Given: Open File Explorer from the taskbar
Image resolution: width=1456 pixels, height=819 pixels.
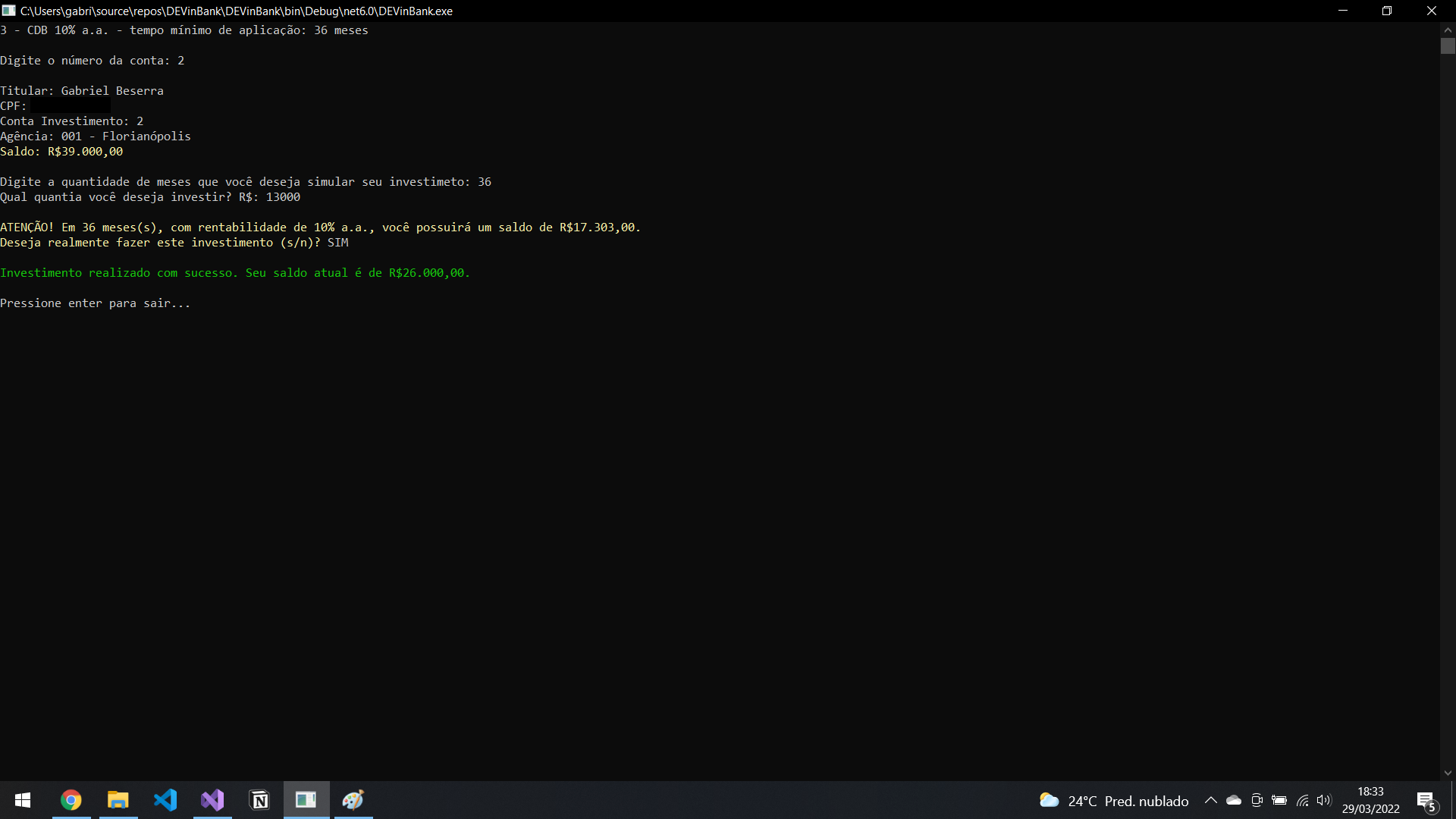Looking at the screenshot, I should click(118, 800).
